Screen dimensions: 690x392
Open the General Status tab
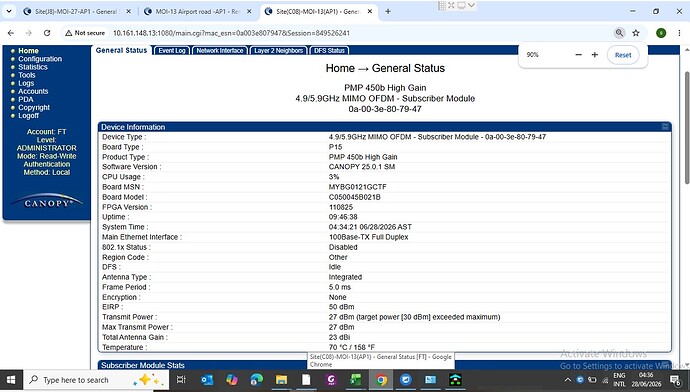(121, 50)
